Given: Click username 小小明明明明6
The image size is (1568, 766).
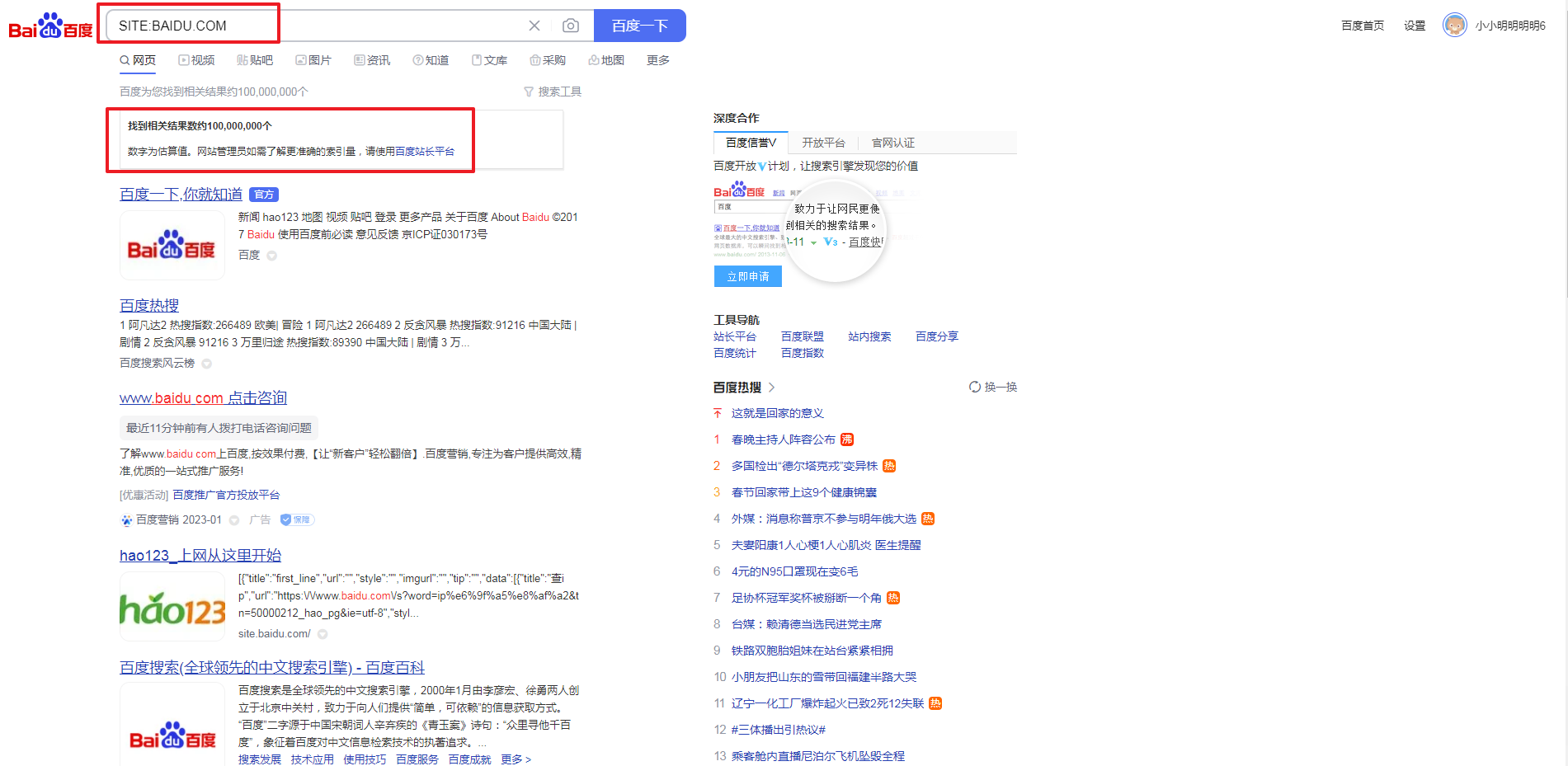Looking at the screenshot, I should [x=1510, y=26].
